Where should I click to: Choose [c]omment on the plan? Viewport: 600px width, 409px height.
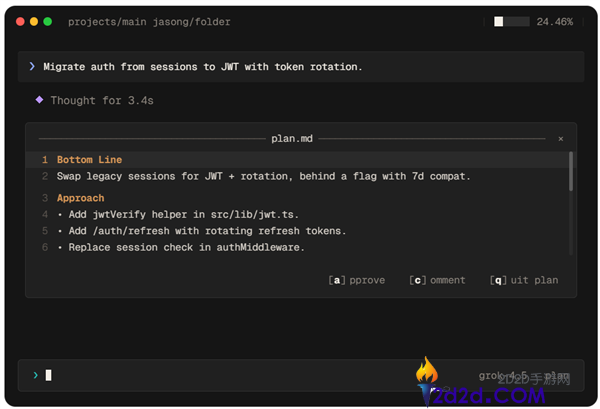pyautogui.click(x=437, y=280)
